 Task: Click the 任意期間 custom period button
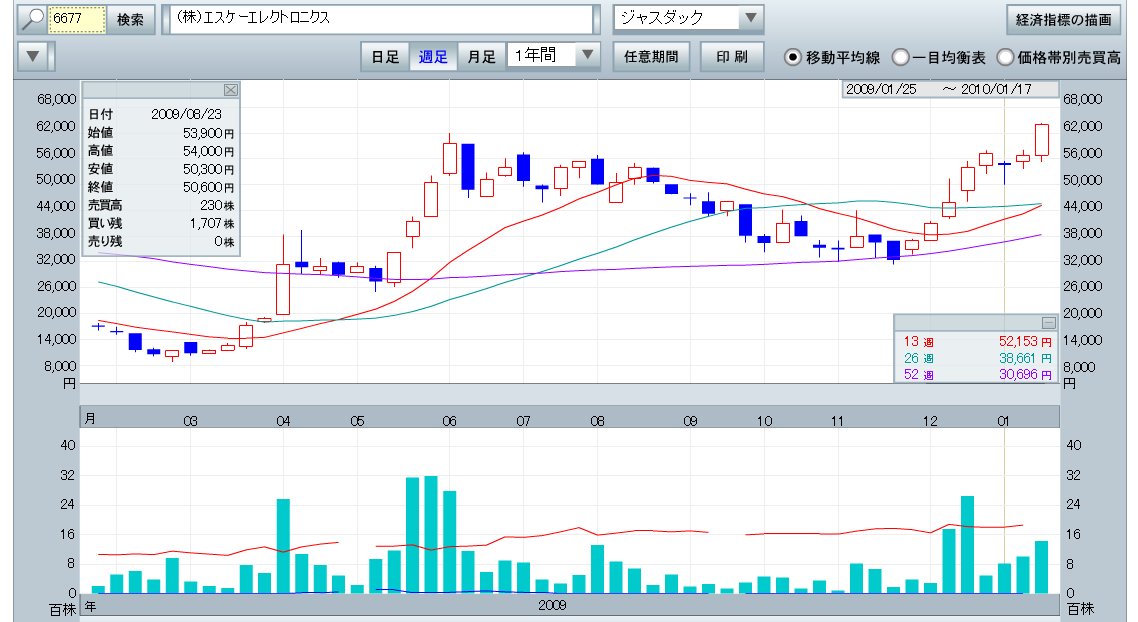pyautogui.click(x=650, y=57)
